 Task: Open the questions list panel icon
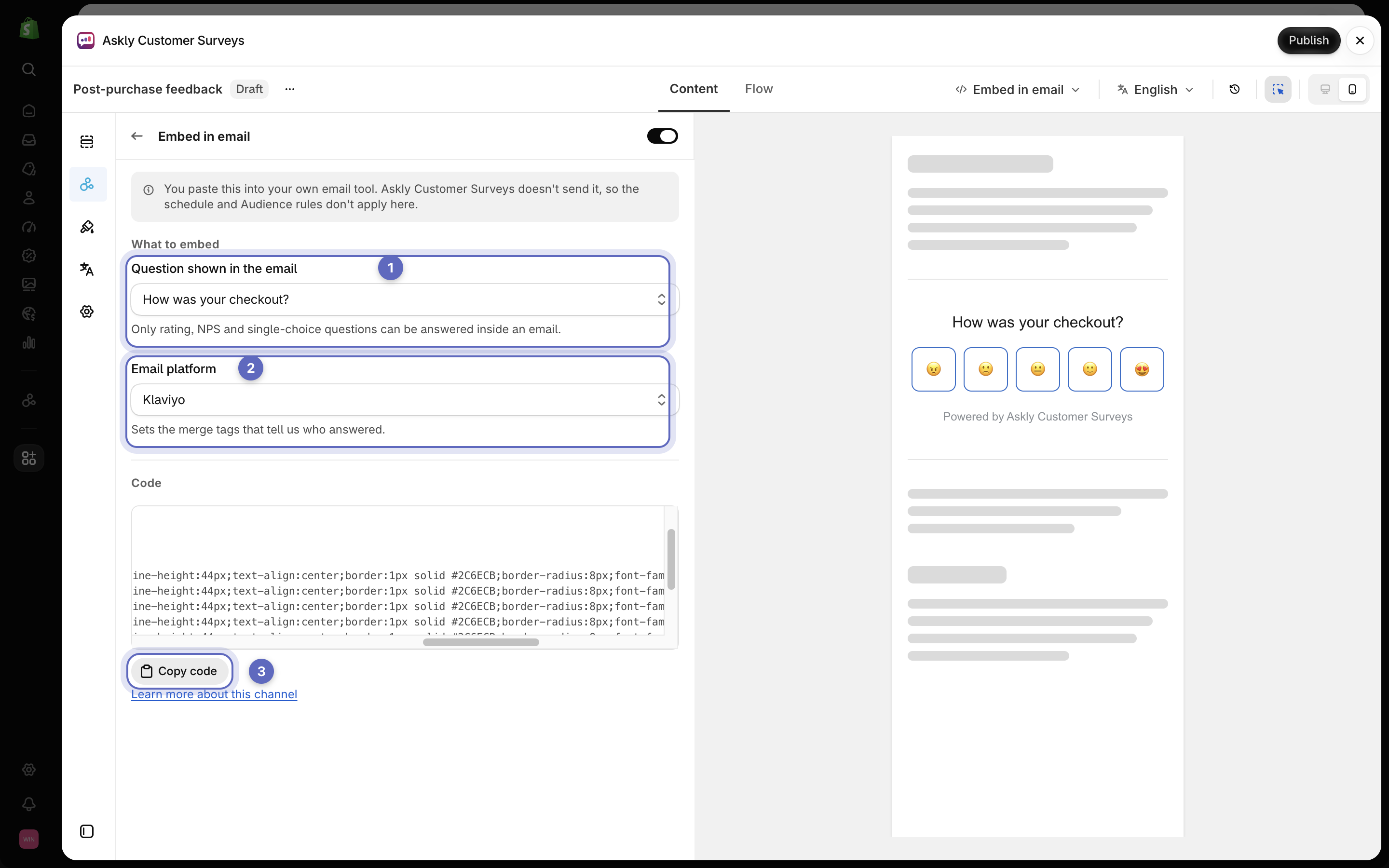pos(87,142)
